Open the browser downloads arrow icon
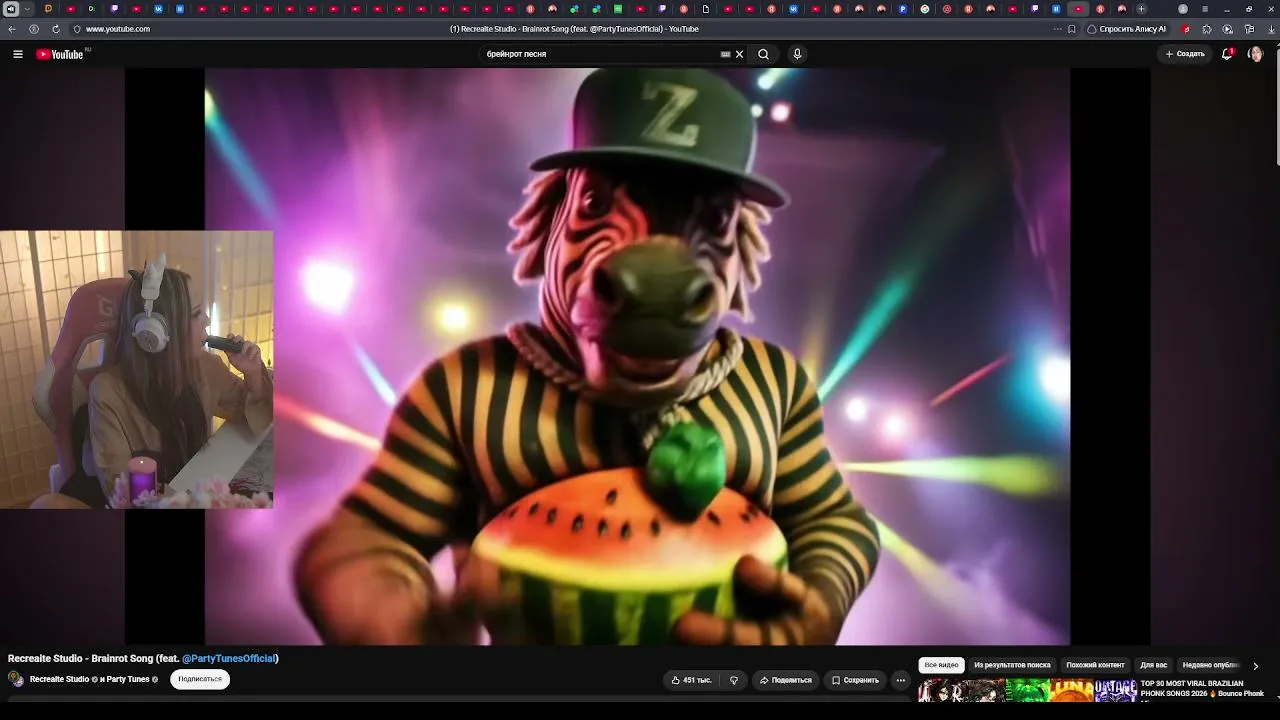This screenshot has width=1280, height=720. (1271, 29)
